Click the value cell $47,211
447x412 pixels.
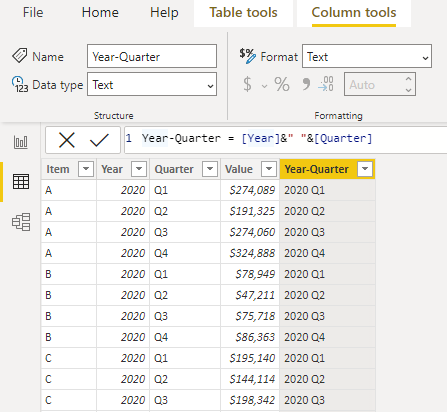[250, 295]
